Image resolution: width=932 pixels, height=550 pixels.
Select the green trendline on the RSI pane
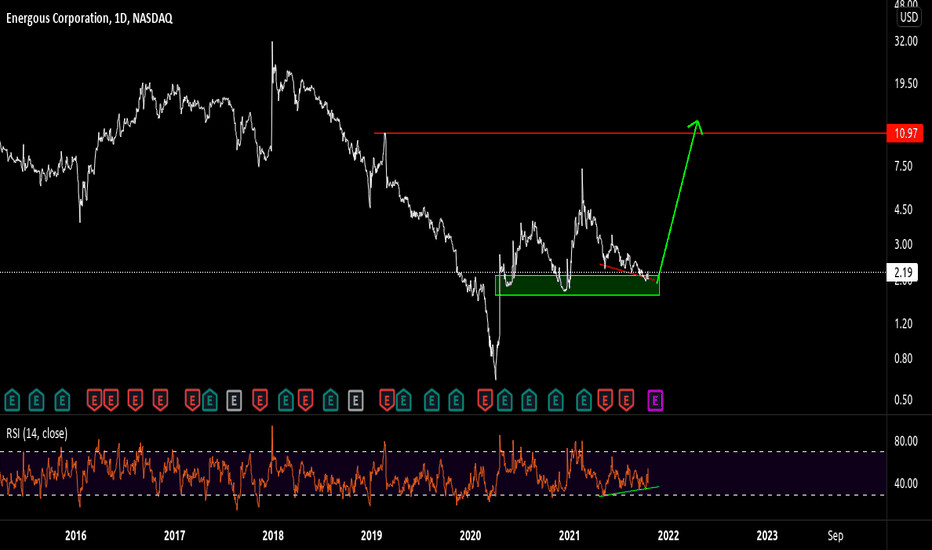coord(628,490)
